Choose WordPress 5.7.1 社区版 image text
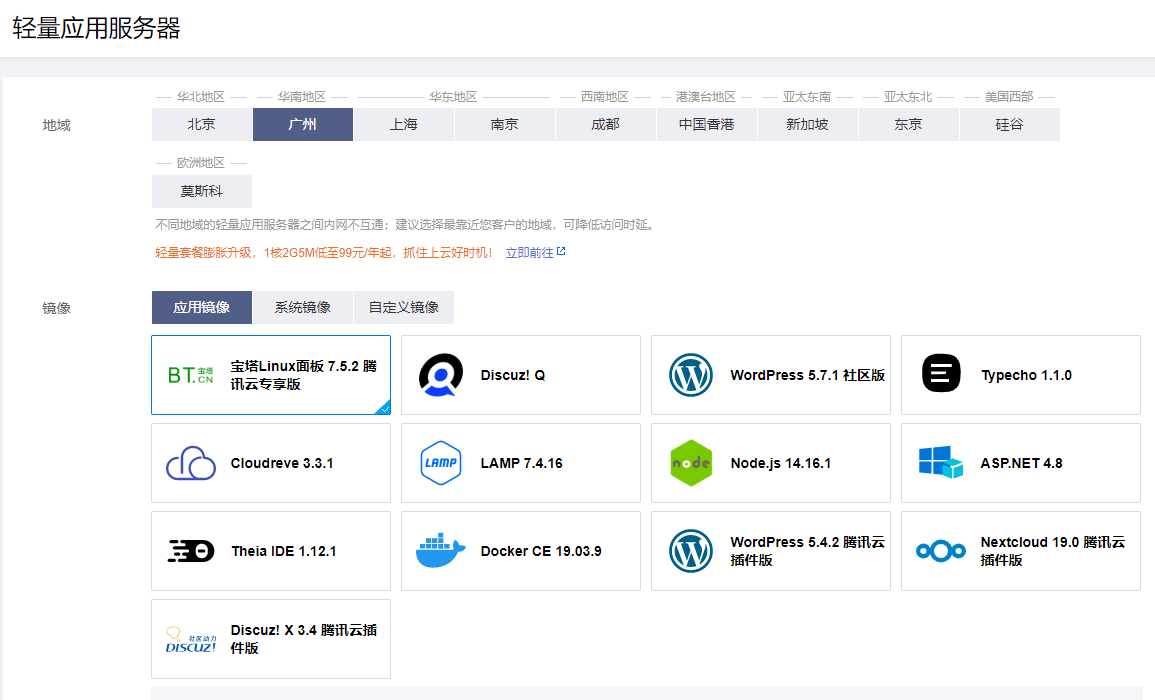1155x700 pixels. 807,375
